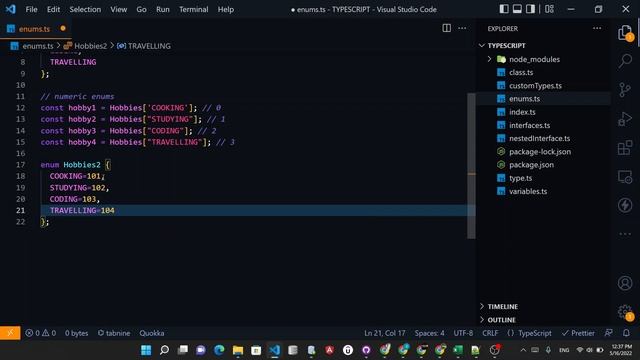The height and width of the screenshot is (360, 640).
Task: Open the Accounts icon
Action: [625, 283]
